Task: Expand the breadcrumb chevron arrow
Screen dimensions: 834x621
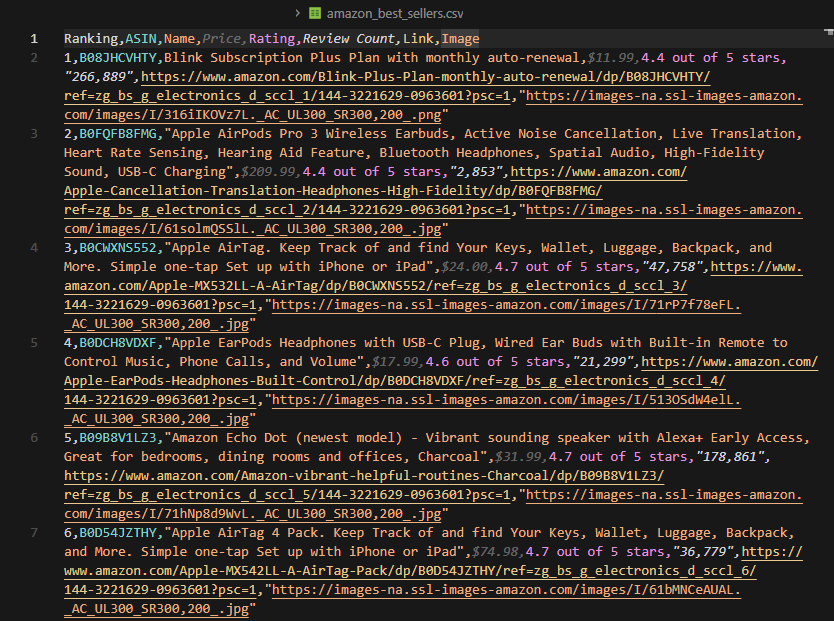Action: tap(297, 13)
